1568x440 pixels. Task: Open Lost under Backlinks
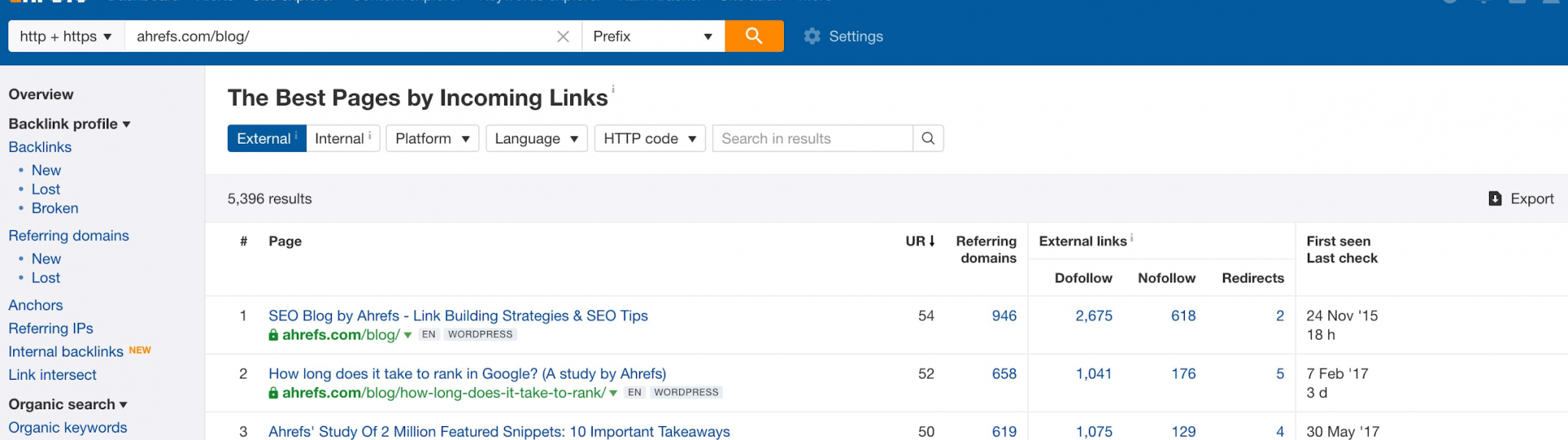tap(45, 189)
